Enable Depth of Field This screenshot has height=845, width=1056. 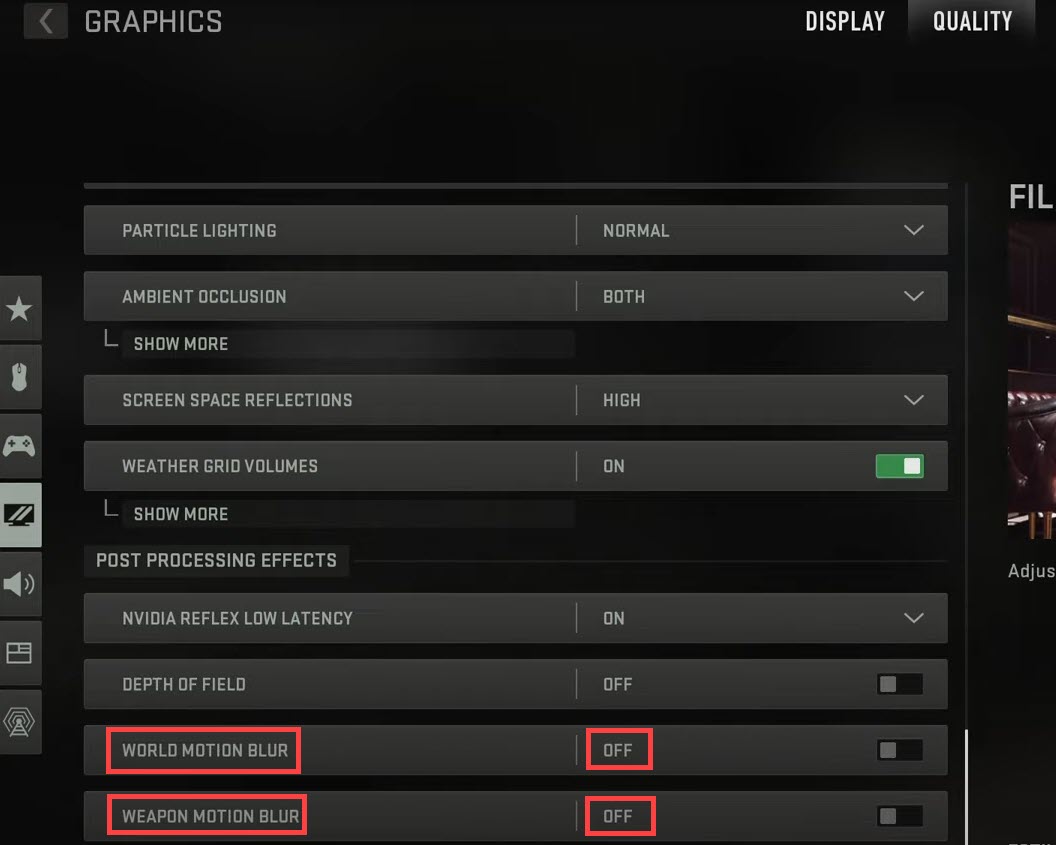[x=898, y=684]
